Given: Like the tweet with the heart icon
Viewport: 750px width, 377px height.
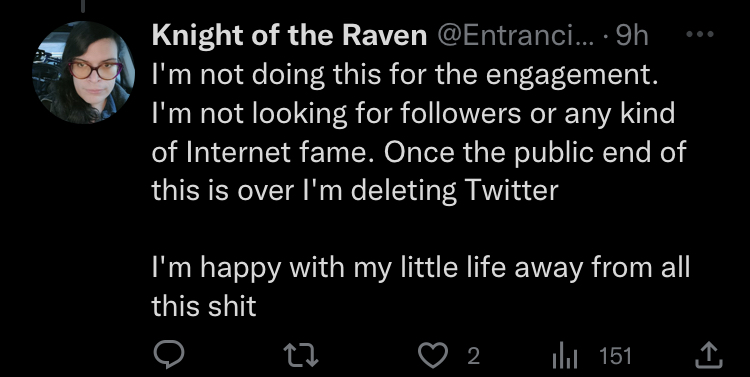Looking at the screenshot, I should (432, 356).
